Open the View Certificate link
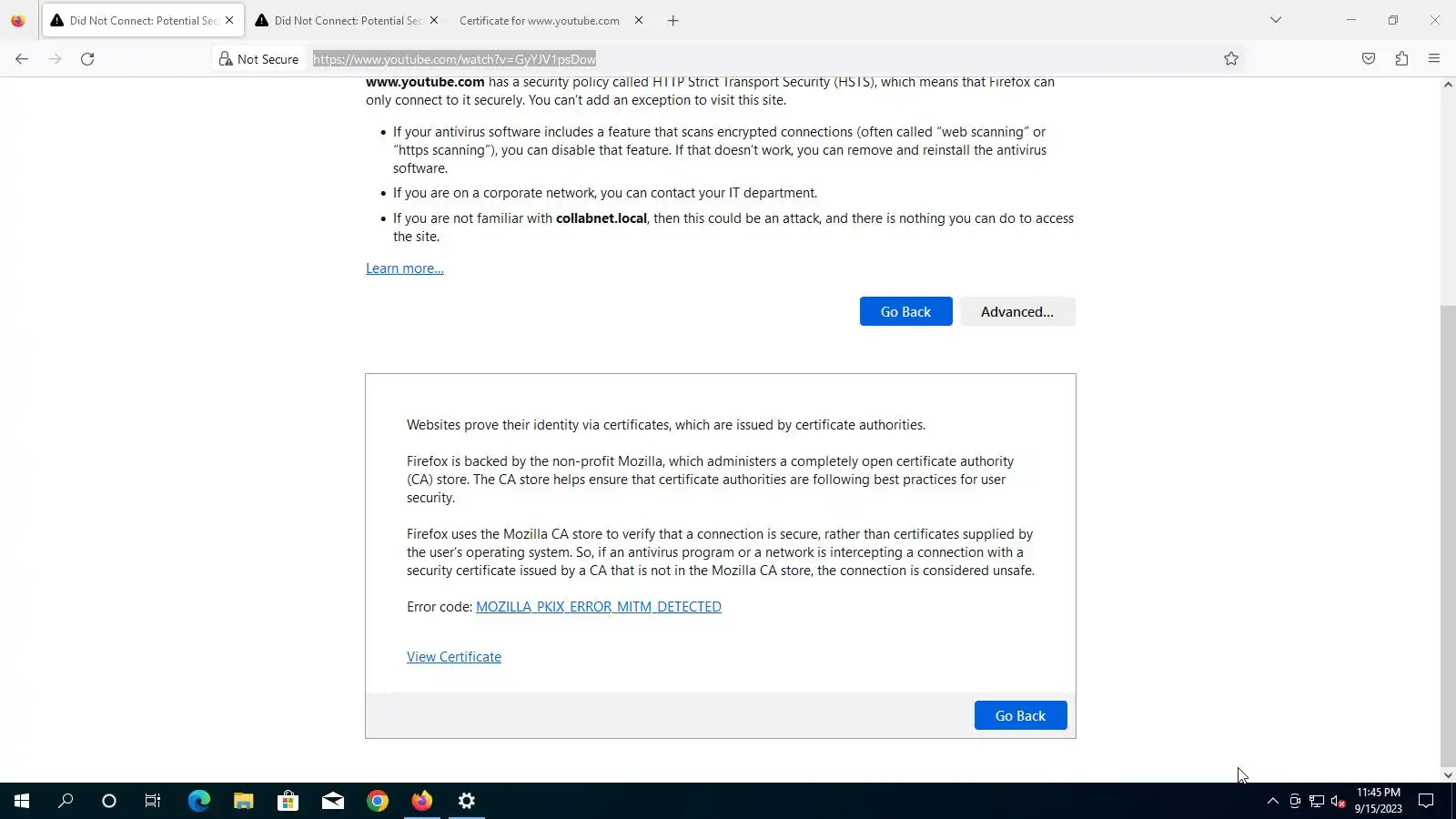1456x819 pixels. [454, 657]
